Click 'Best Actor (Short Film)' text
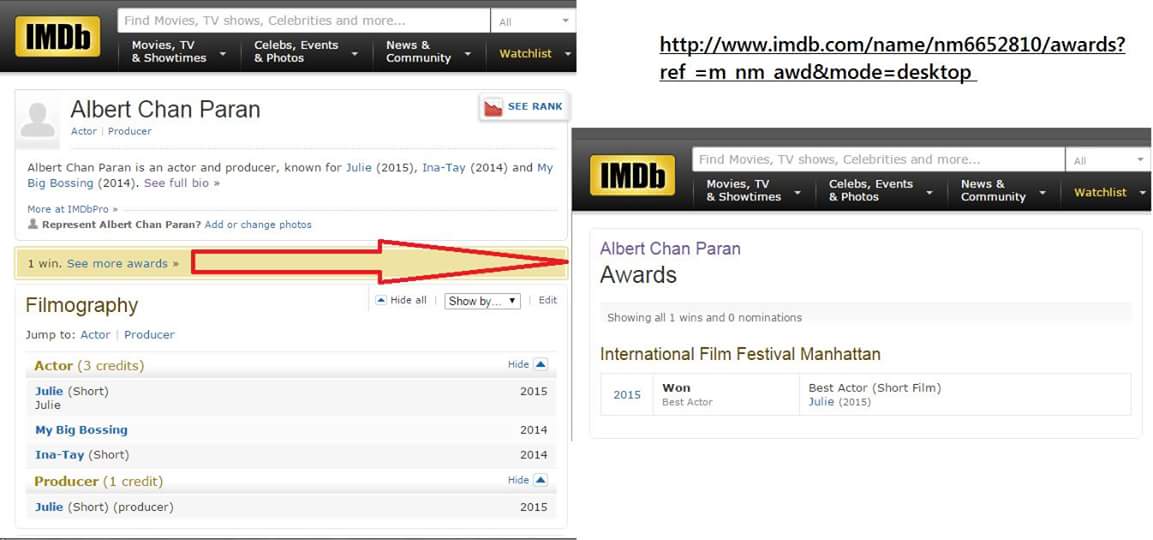This screenshot has height=540, width=1153. [875, 388]
